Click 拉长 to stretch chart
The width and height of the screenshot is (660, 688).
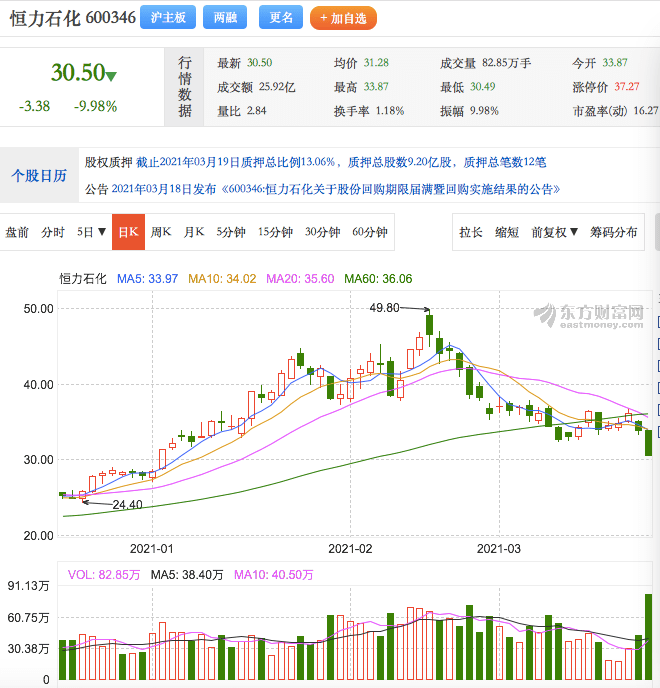pyautogui.click(x=470, y=232)
